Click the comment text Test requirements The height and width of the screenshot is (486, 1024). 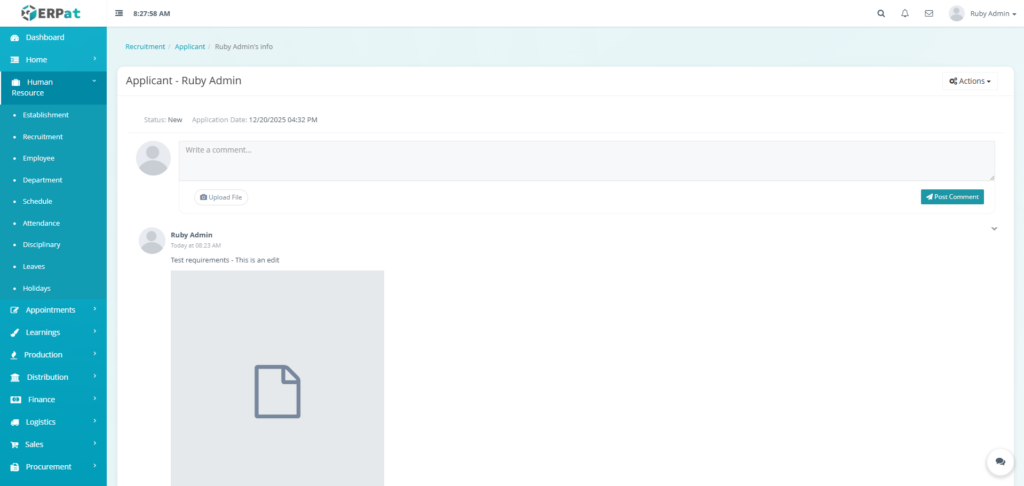[225, 261]
